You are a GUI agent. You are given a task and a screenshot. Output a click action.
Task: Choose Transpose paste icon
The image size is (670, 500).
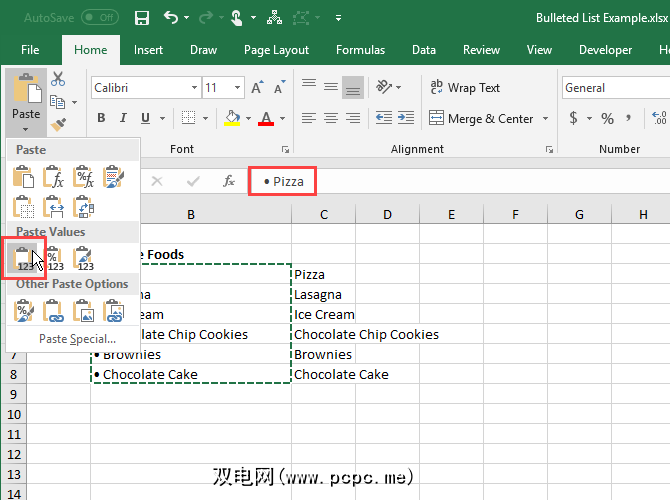point(83,206)
